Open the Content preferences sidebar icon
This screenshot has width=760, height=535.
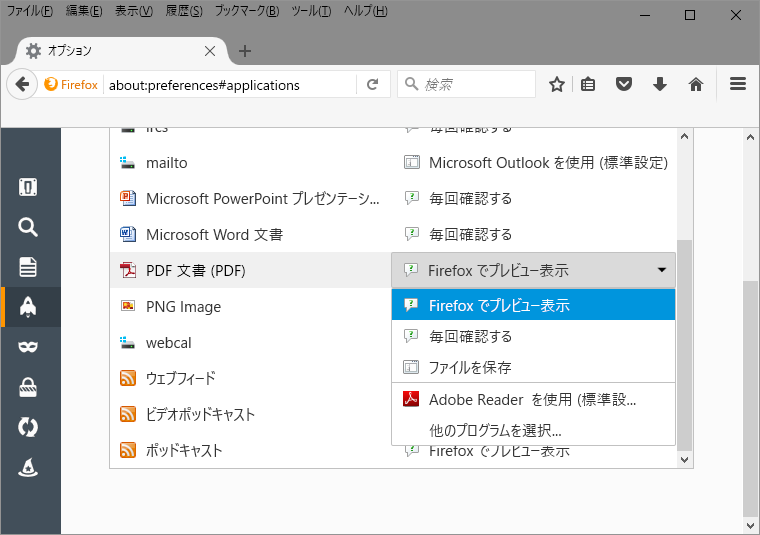28,267
